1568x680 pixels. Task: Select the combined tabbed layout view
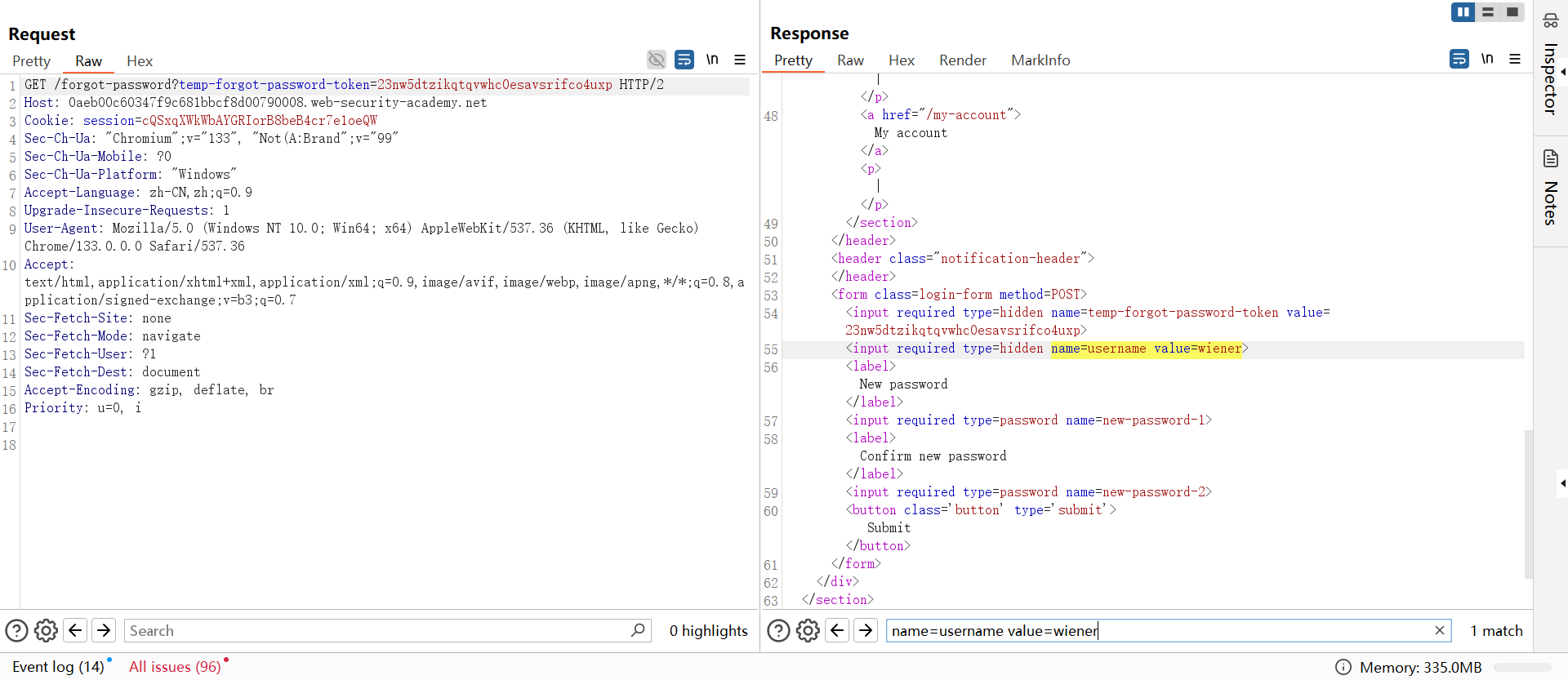[x=1512, y=12]
